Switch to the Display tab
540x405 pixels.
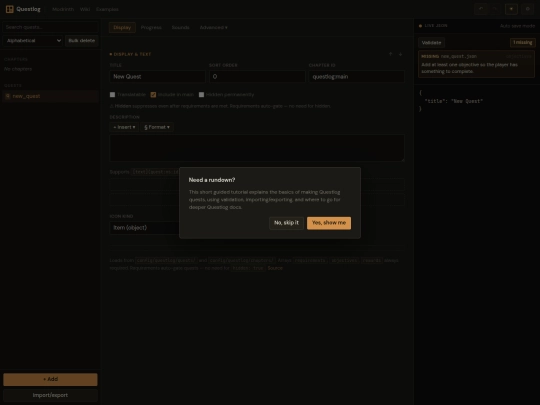coord(122,28)
